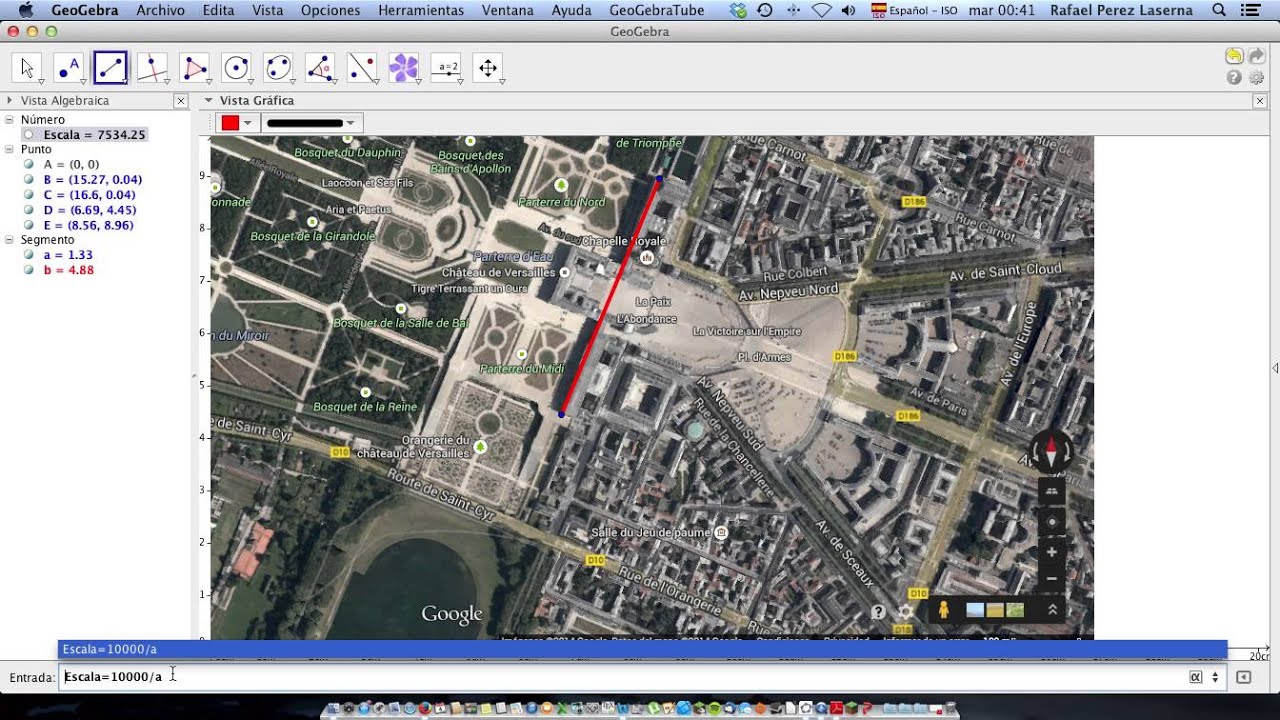
Task: Click the Redo arrow button
Action: point(1257,56)
